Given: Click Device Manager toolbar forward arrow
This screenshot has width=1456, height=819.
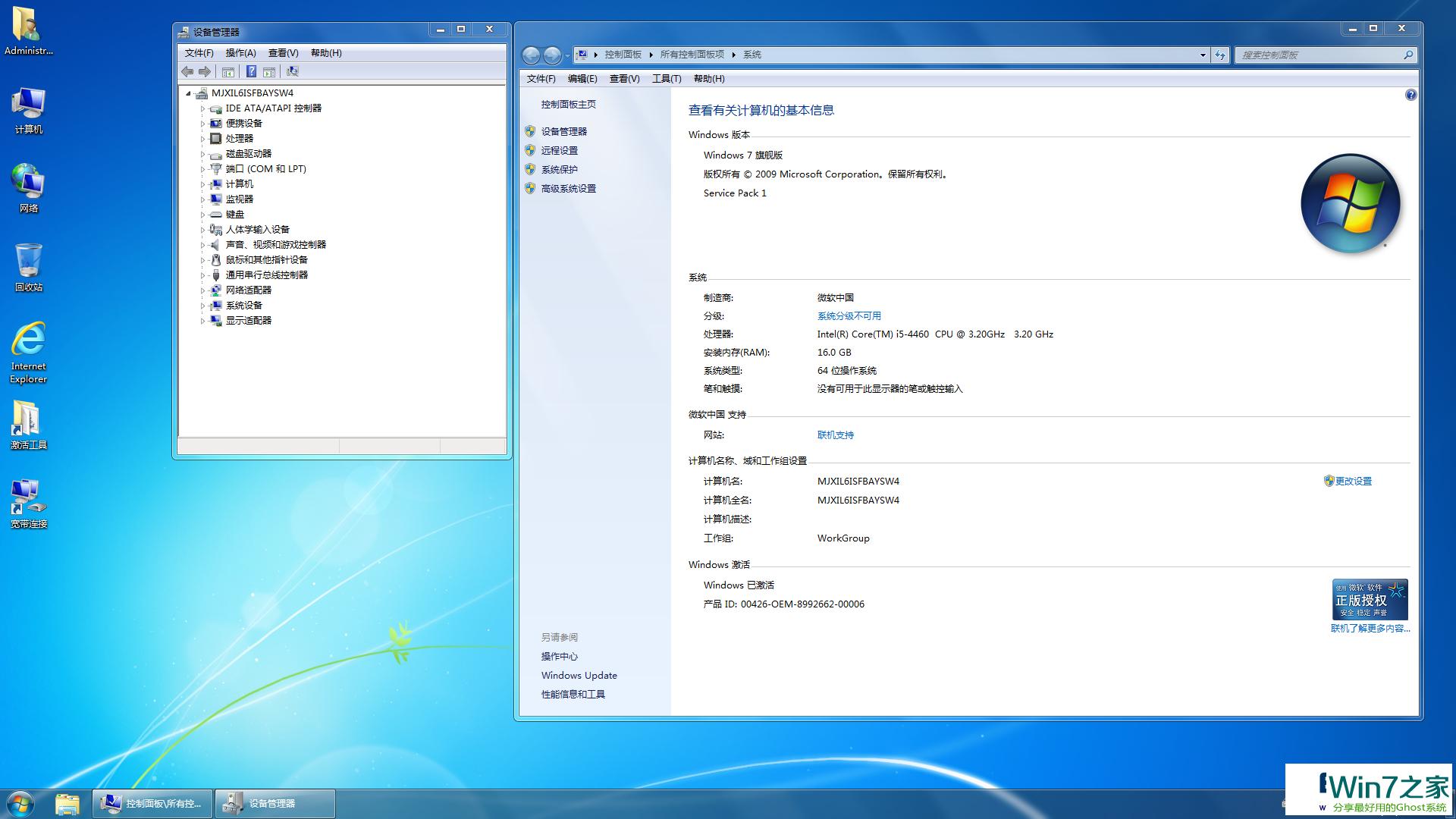Looking at the screenshot, I should [x=205, y=71].
